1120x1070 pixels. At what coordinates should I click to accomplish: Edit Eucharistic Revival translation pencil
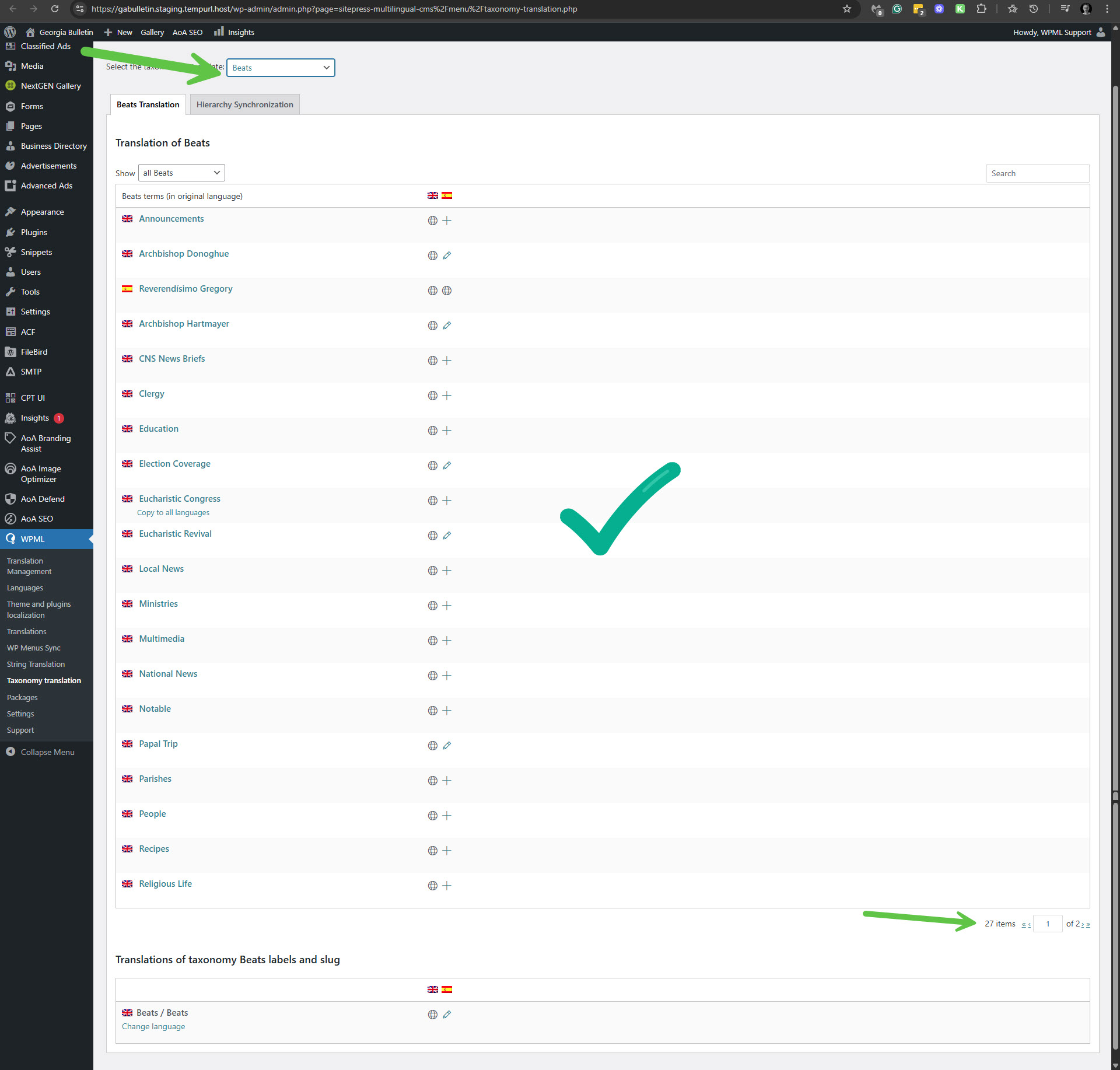click(447, 536)
